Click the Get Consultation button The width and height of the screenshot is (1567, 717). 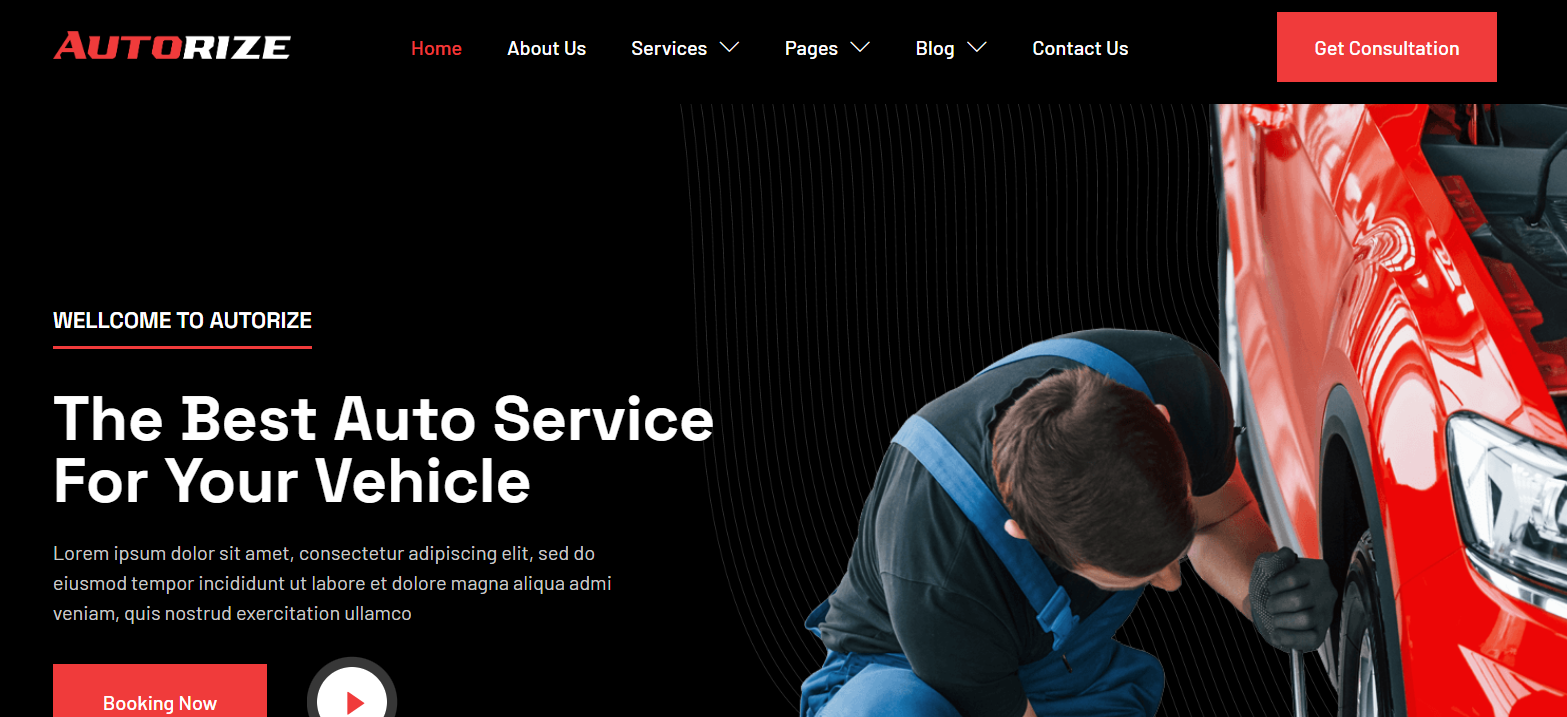point(1386,47)
